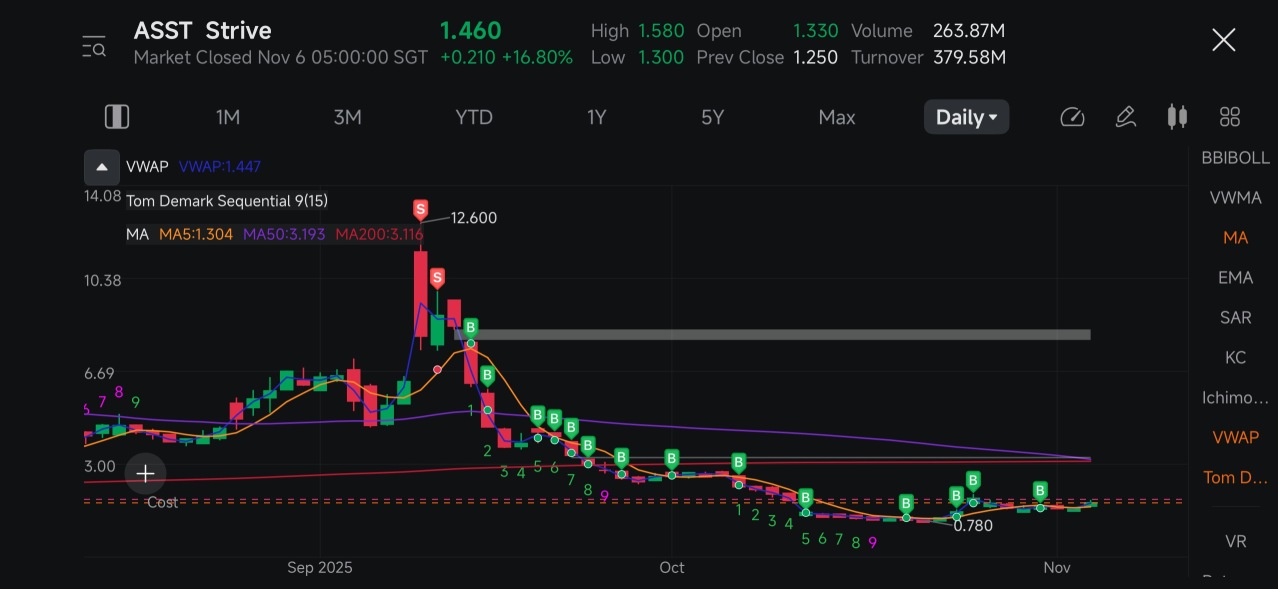Select the BBIBOLL indicator
The height and width of the screenshot is (589, 1278).
[x=1235, y=158]
